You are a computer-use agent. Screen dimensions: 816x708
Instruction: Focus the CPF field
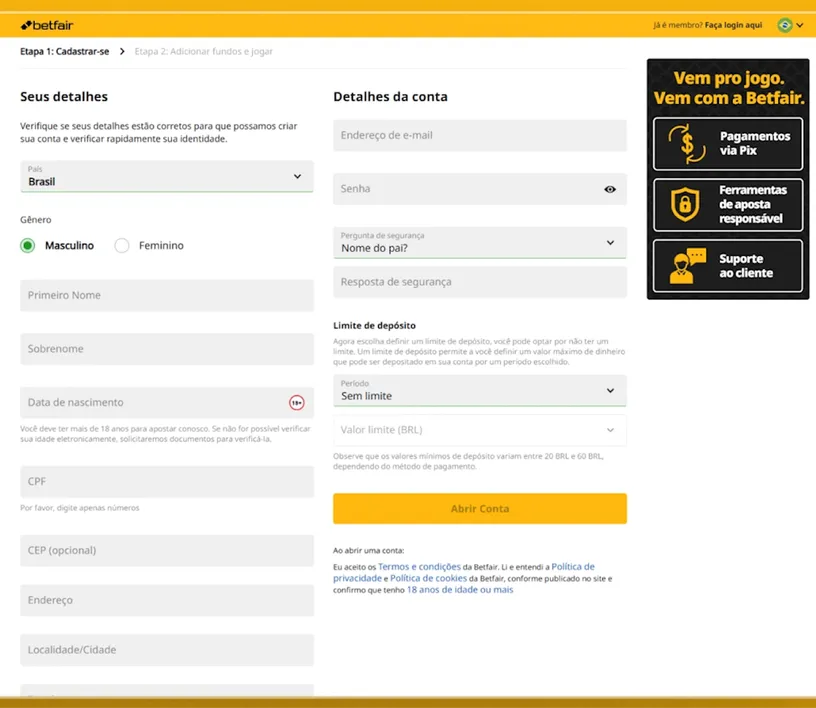[x=167, y=482]
